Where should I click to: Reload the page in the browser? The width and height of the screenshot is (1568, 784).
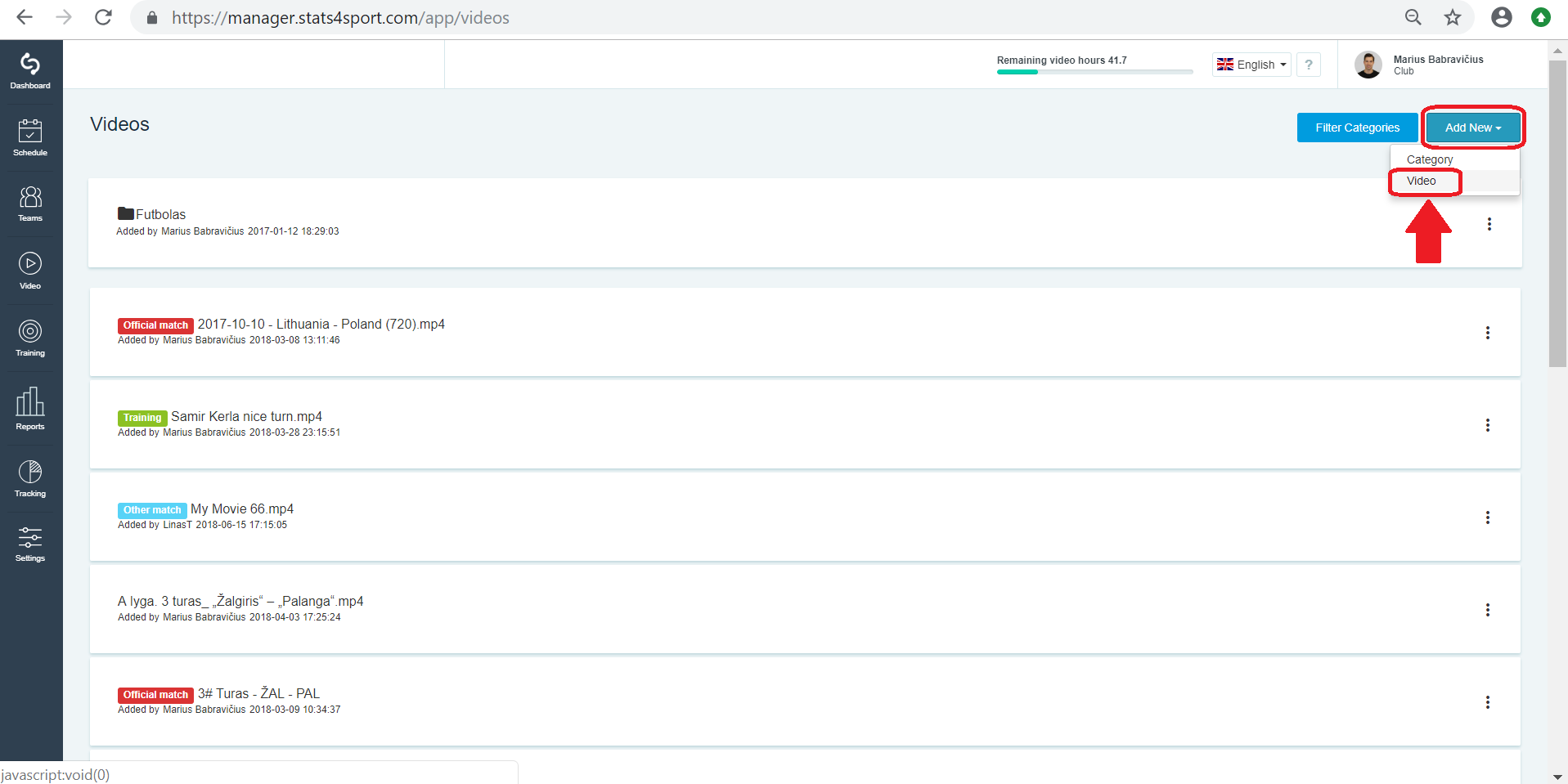pos(103,17)
